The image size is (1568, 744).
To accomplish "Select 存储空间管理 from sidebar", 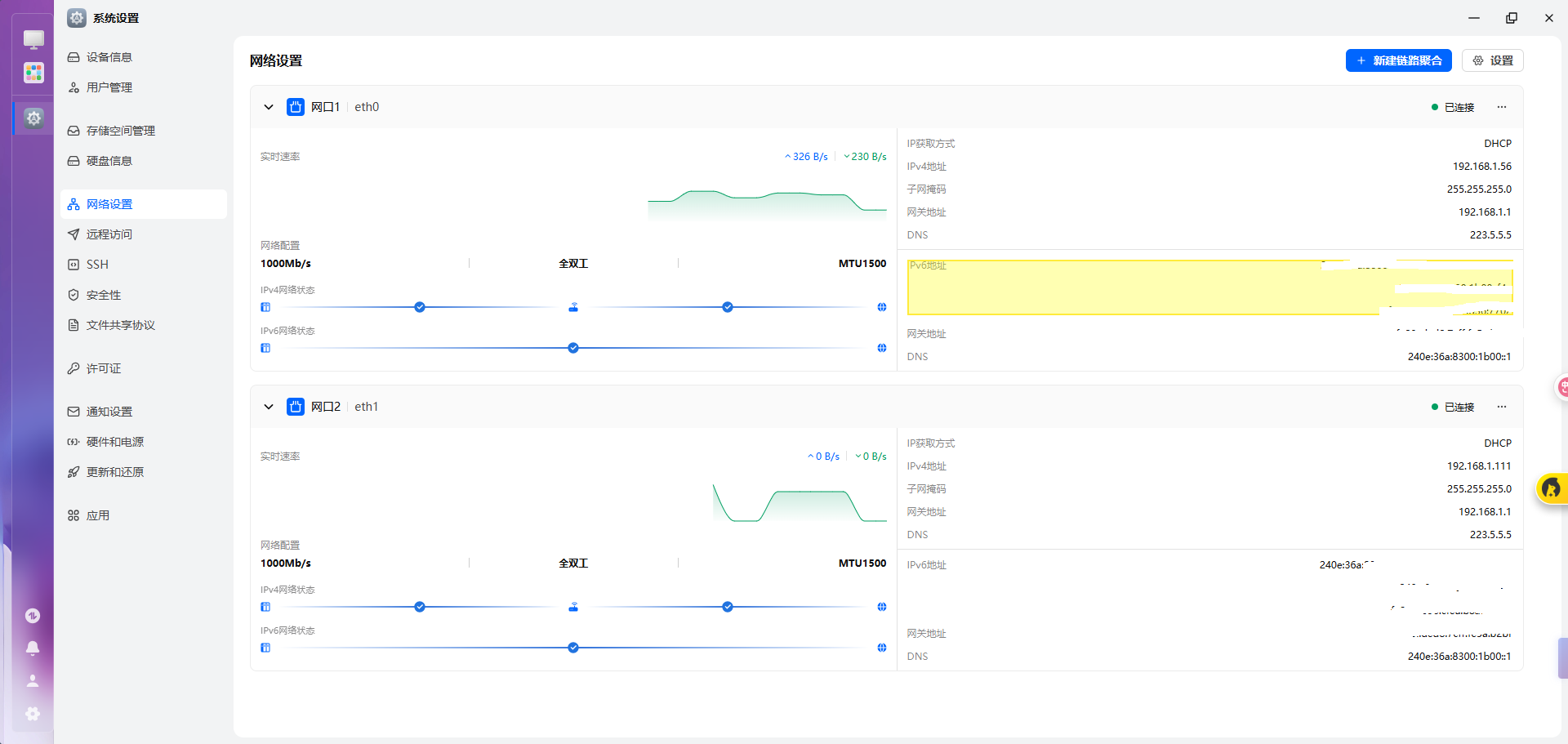I will 120,131.
